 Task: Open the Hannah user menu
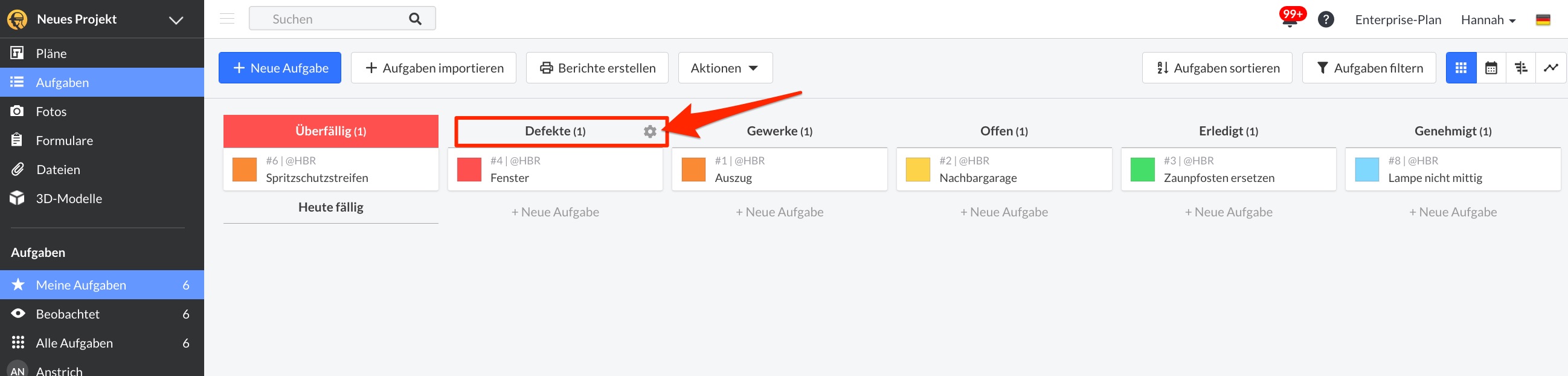tap(1488, 19)
